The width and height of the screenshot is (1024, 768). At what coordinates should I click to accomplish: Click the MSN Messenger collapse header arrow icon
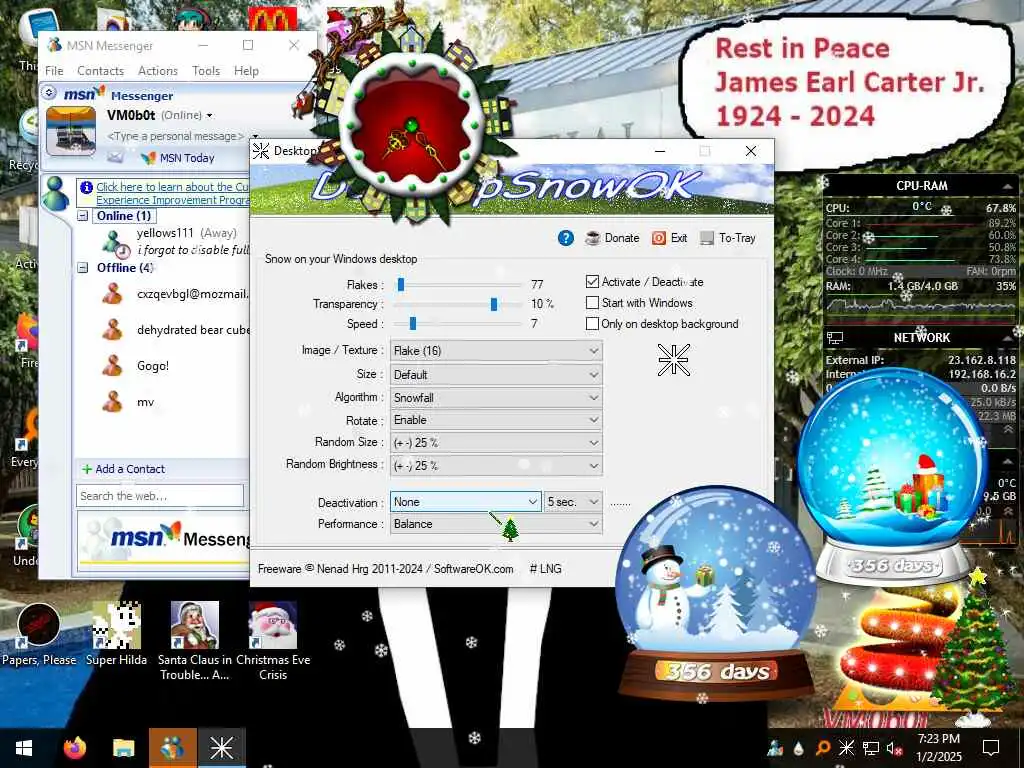point(49,93)
